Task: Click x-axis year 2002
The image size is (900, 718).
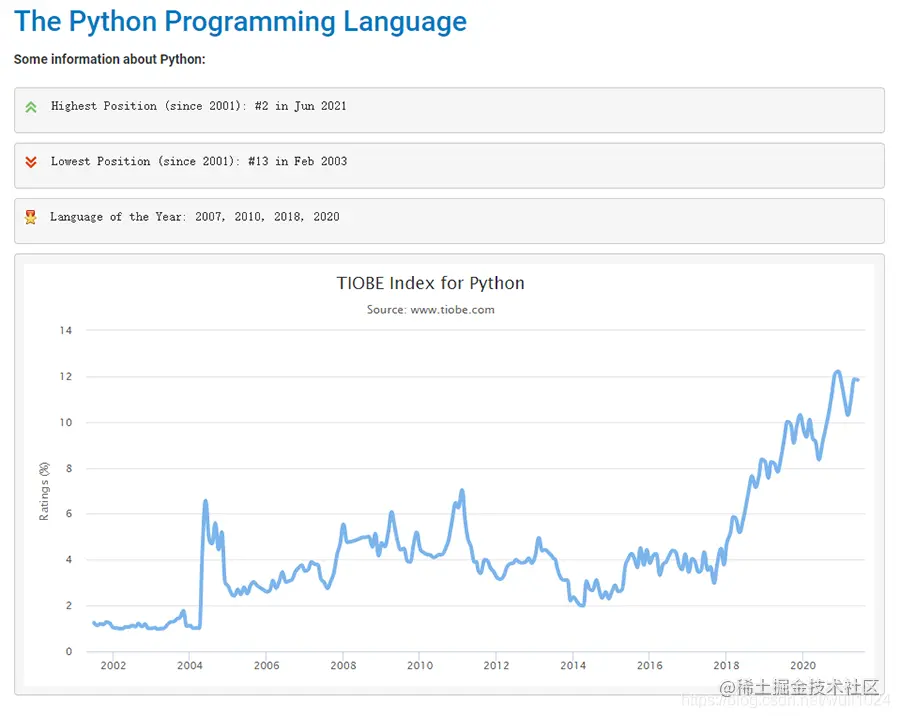Action: point(113,665)
